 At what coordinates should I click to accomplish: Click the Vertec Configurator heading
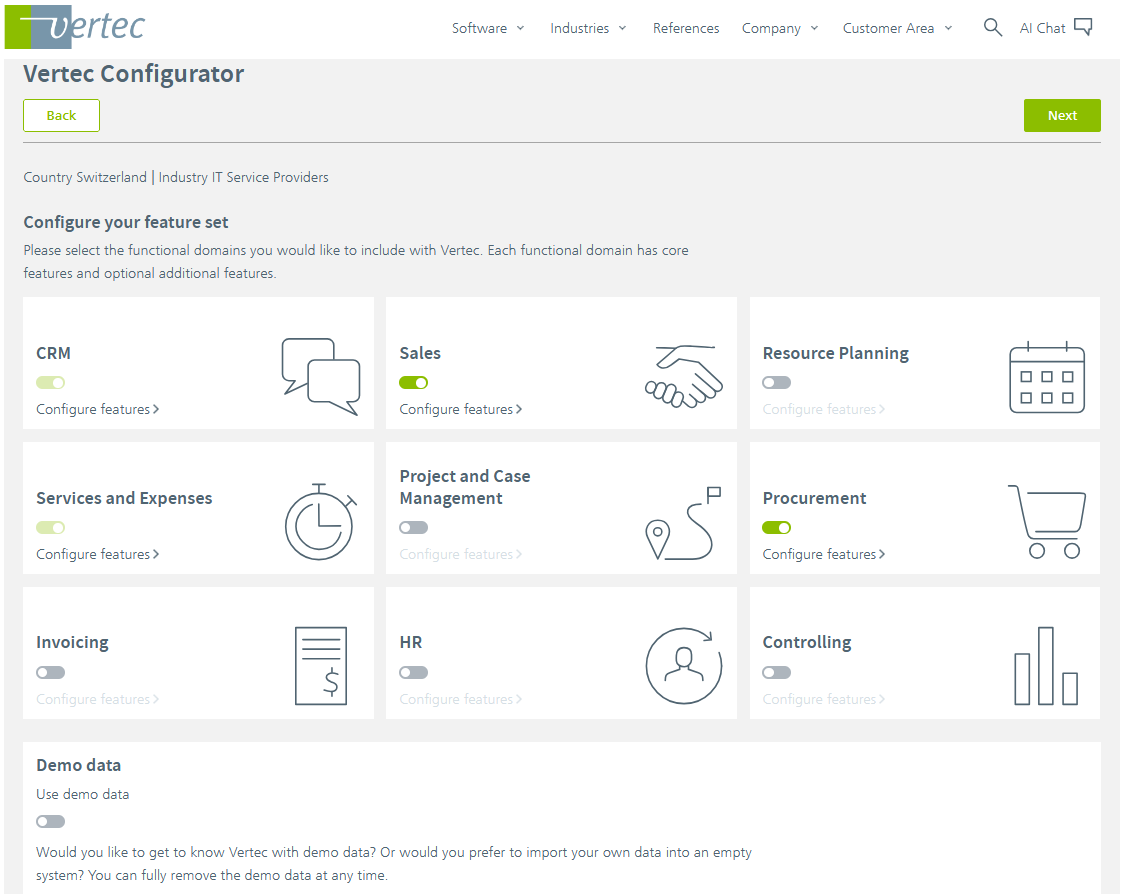(x=134, y=74)
